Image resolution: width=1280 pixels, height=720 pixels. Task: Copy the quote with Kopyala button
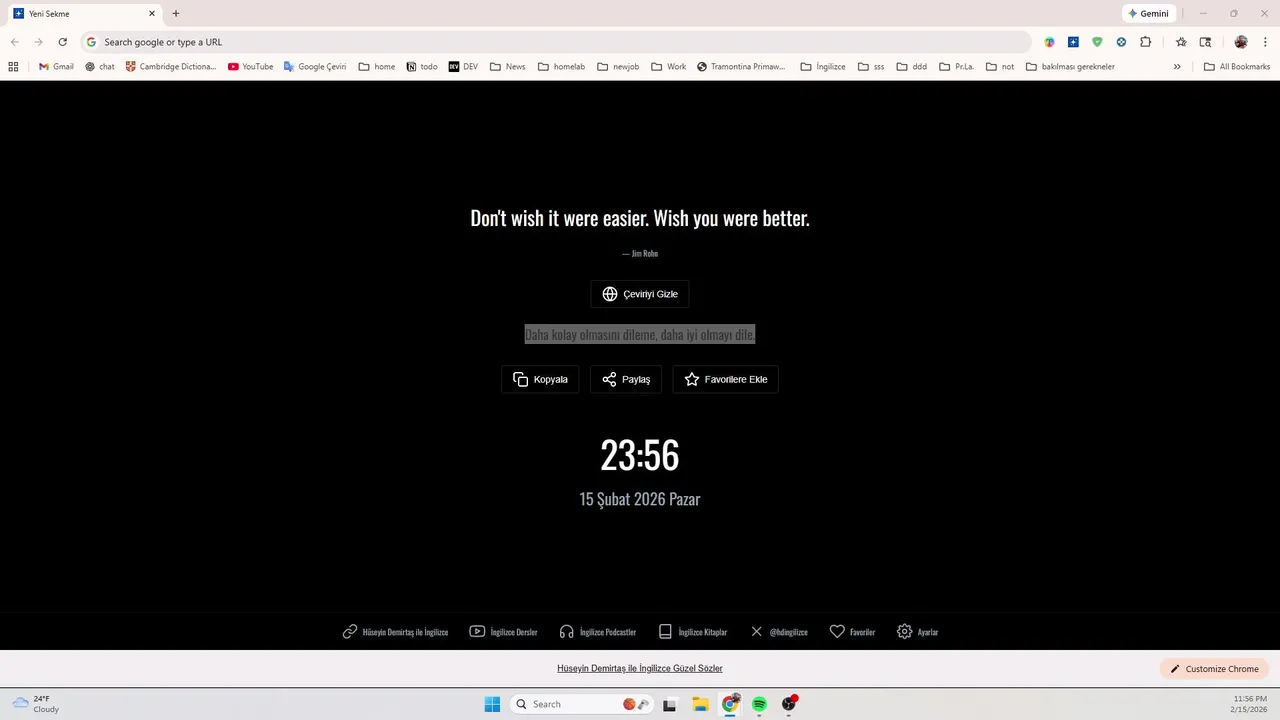click(x=540, y=379)
